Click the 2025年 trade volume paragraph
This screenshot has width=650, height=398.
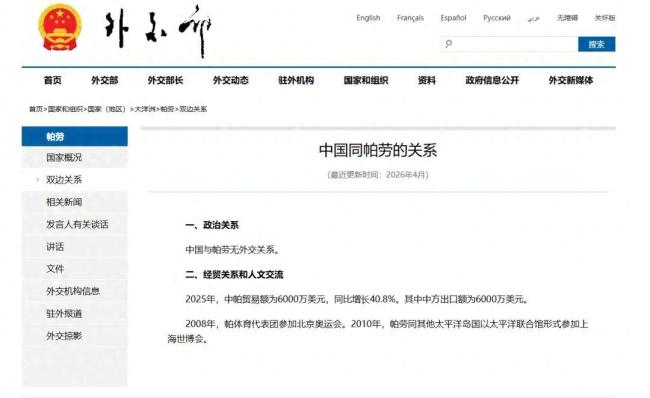pos(358,299)
